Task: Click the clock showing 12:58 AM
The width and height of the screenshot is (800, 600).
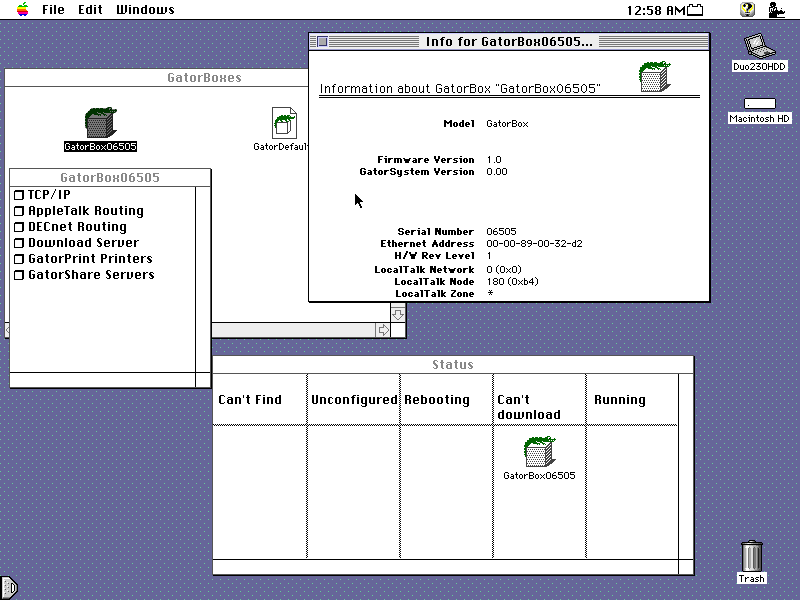Action: coord(656,10)
